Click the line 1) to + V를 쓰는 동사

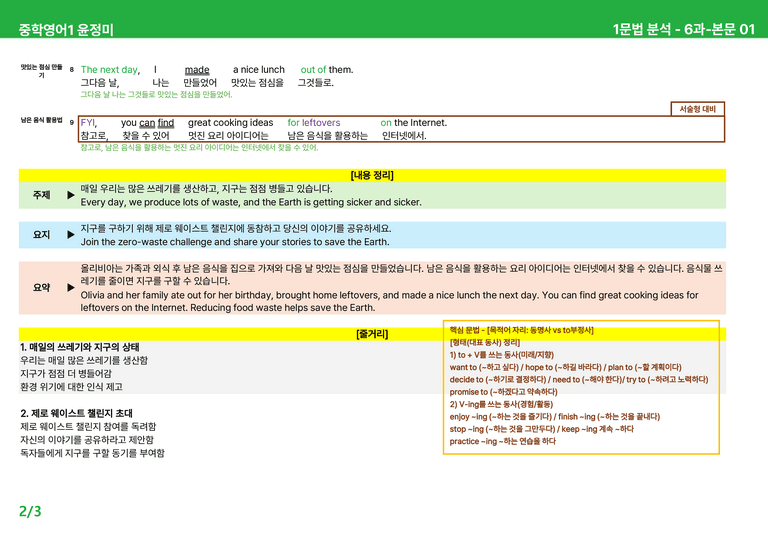point(502,355)
